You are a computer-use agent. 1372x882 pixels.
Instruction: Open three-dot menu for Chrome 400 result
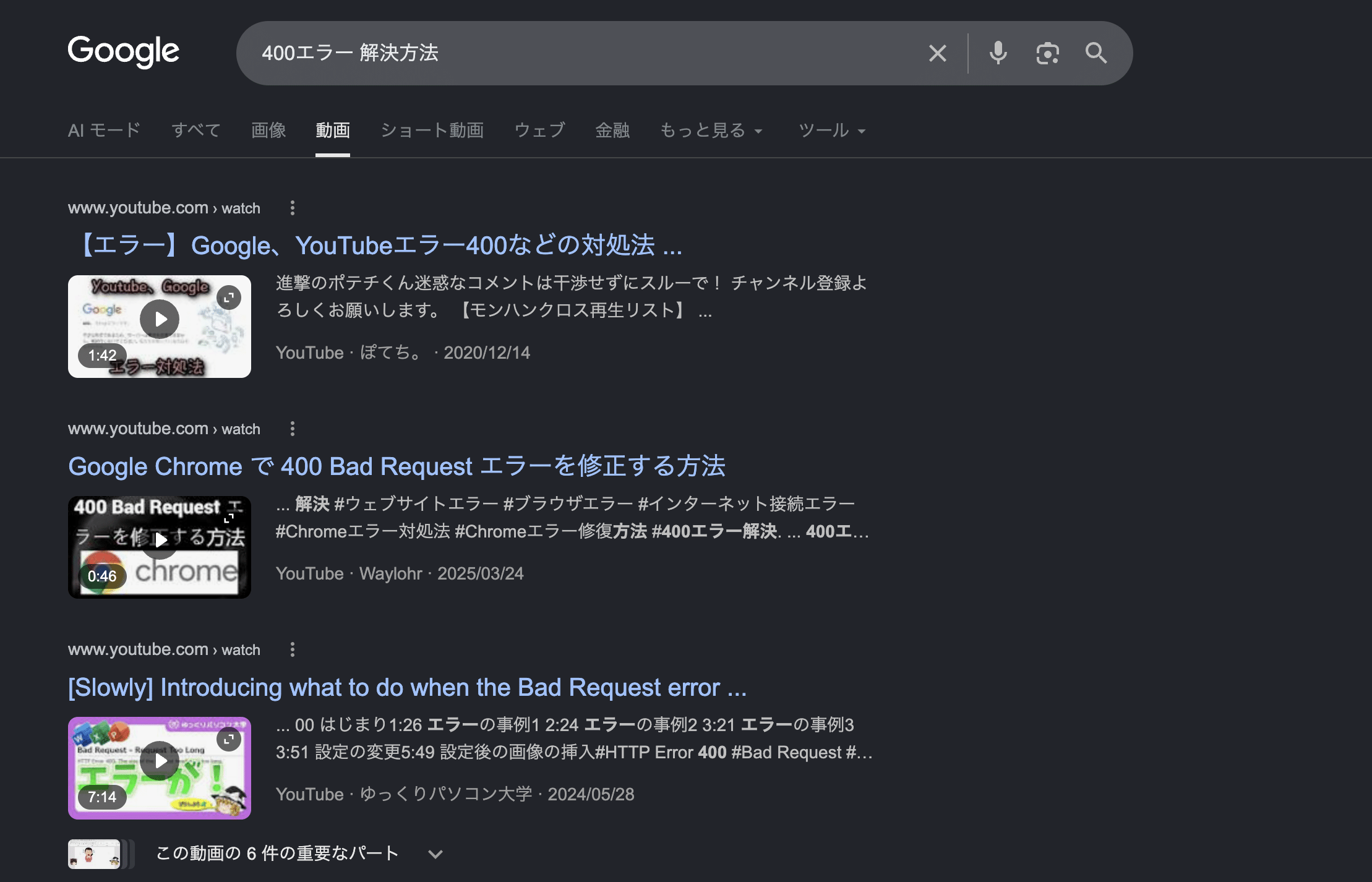tap(293, 429)
